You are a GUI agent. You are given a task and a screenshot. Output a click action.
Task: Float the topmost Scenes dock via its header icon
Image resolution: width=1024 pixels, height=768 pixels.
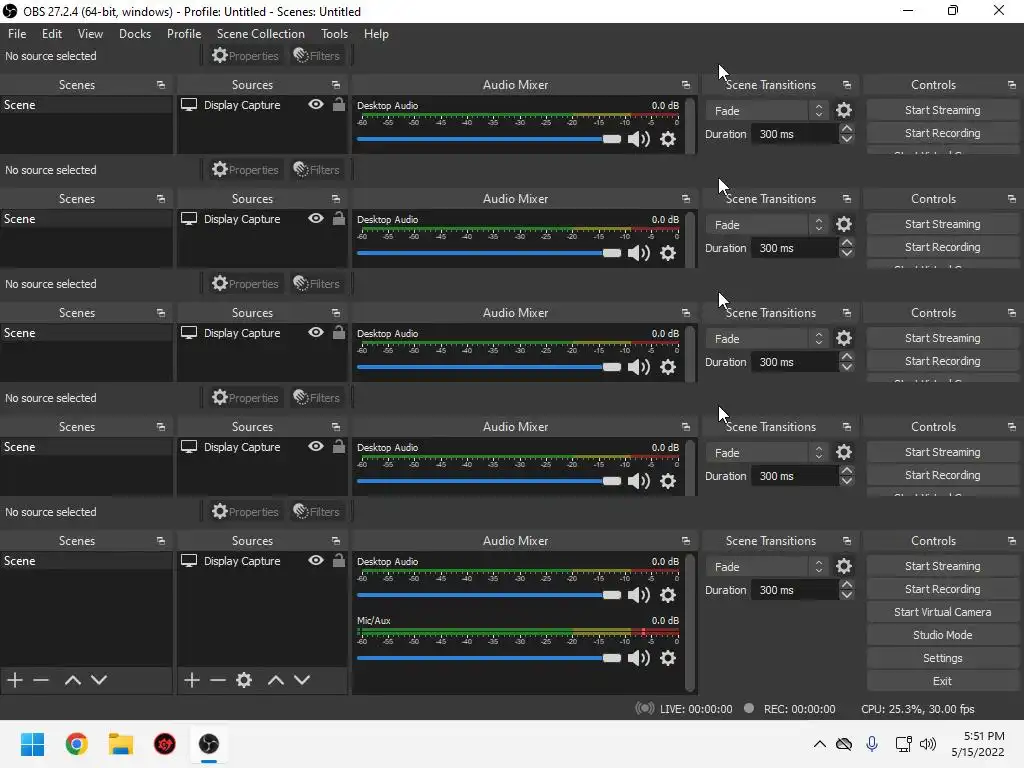tap(161, 85)
